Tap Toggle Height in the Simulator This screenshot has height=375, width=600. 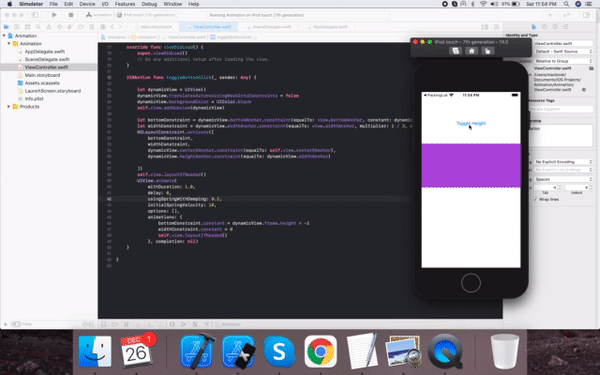point(471,123)
